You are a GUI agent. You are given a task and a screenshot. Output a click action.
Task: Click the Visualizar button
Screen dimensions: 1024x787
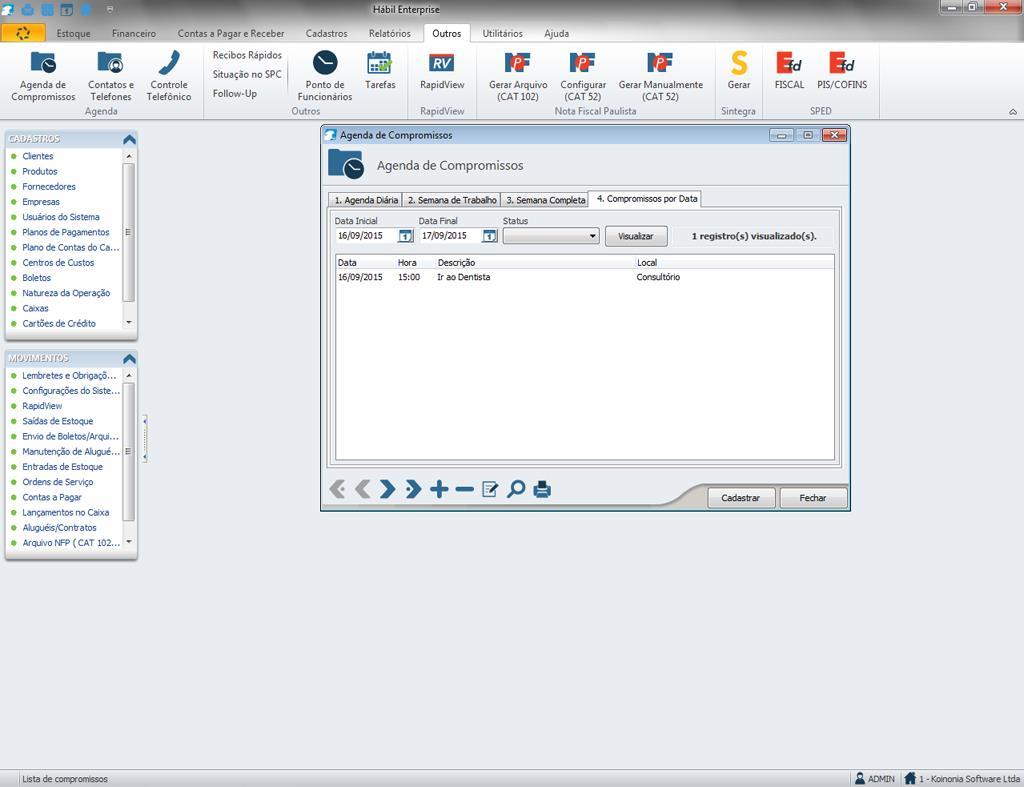[x=636, y=236]
